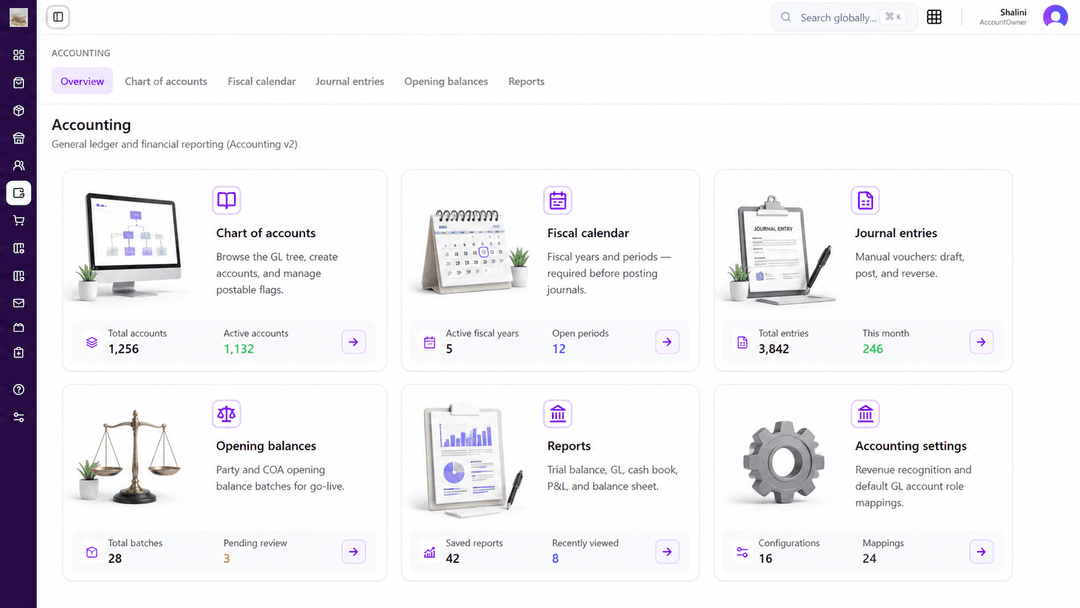Click the file icon beside Total entries
The width and height of the screenshot is (1080, 608).
(x=742, y=342)
